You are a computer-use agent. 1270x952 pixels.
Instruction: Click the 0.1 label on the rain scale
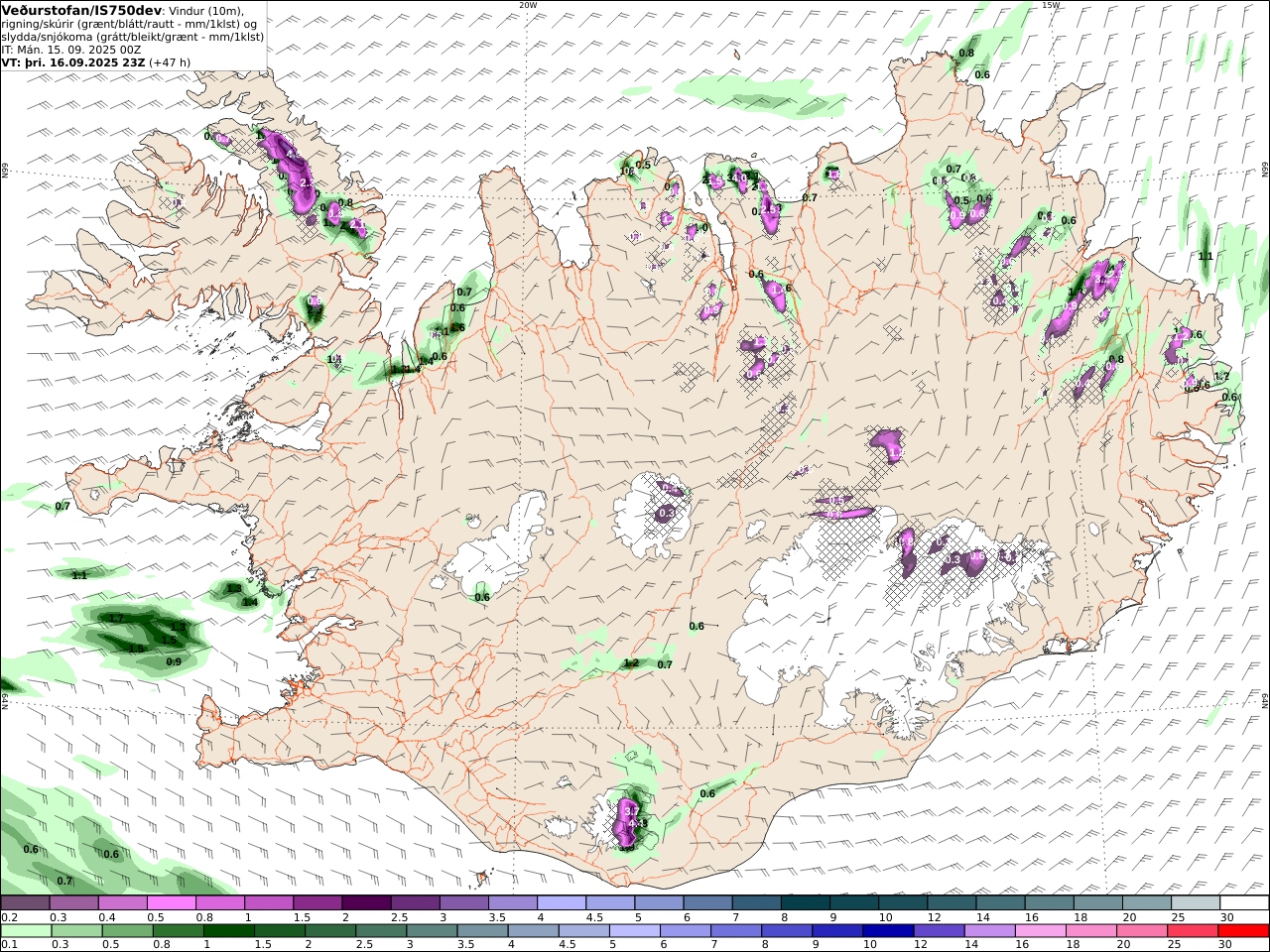(x=8, y=945)
